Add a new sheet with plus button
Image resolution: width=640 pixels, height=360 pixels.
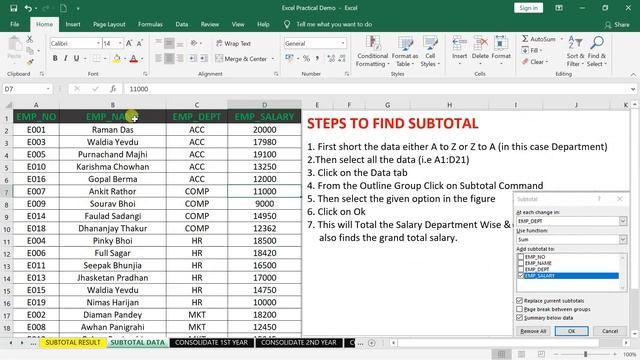[x=371, y=343]
